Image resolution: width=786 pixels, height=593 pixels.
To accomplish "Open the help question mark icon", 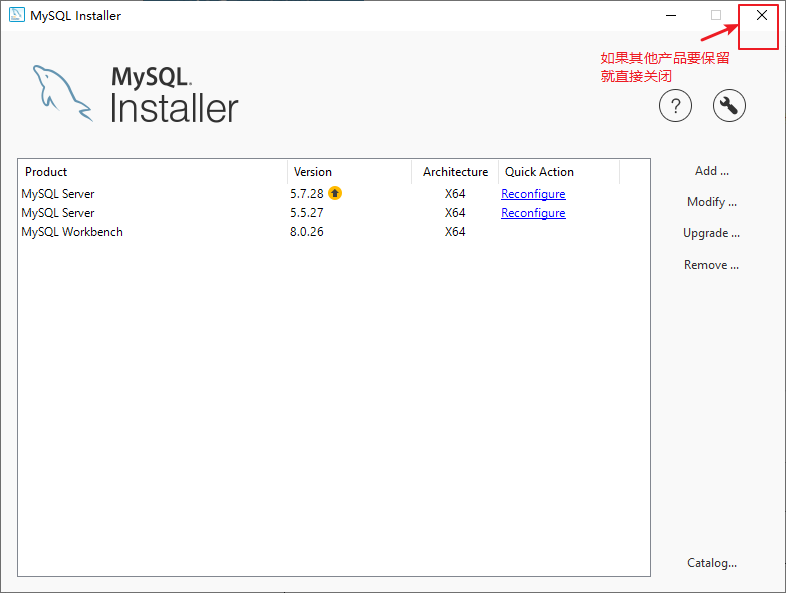I will (675, 106).
